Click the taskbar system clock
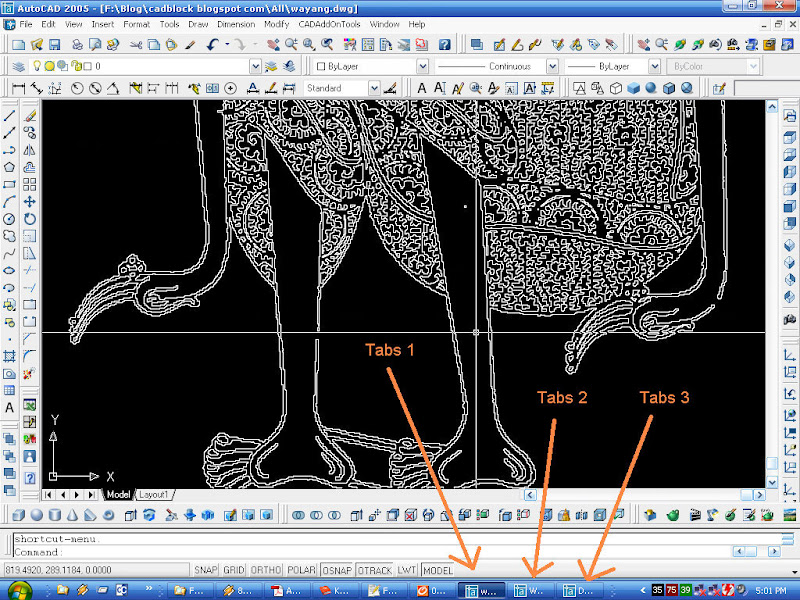 [x=770, y=591]
